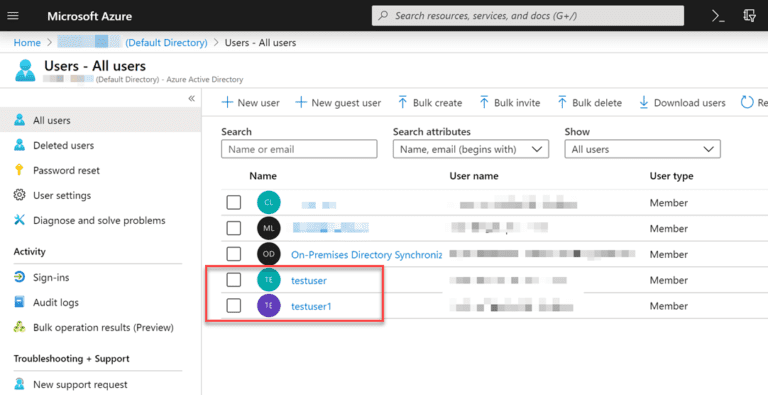This screenshot has height=395, width=768.
Task: Click the OD user avatar
Action: 268,254
